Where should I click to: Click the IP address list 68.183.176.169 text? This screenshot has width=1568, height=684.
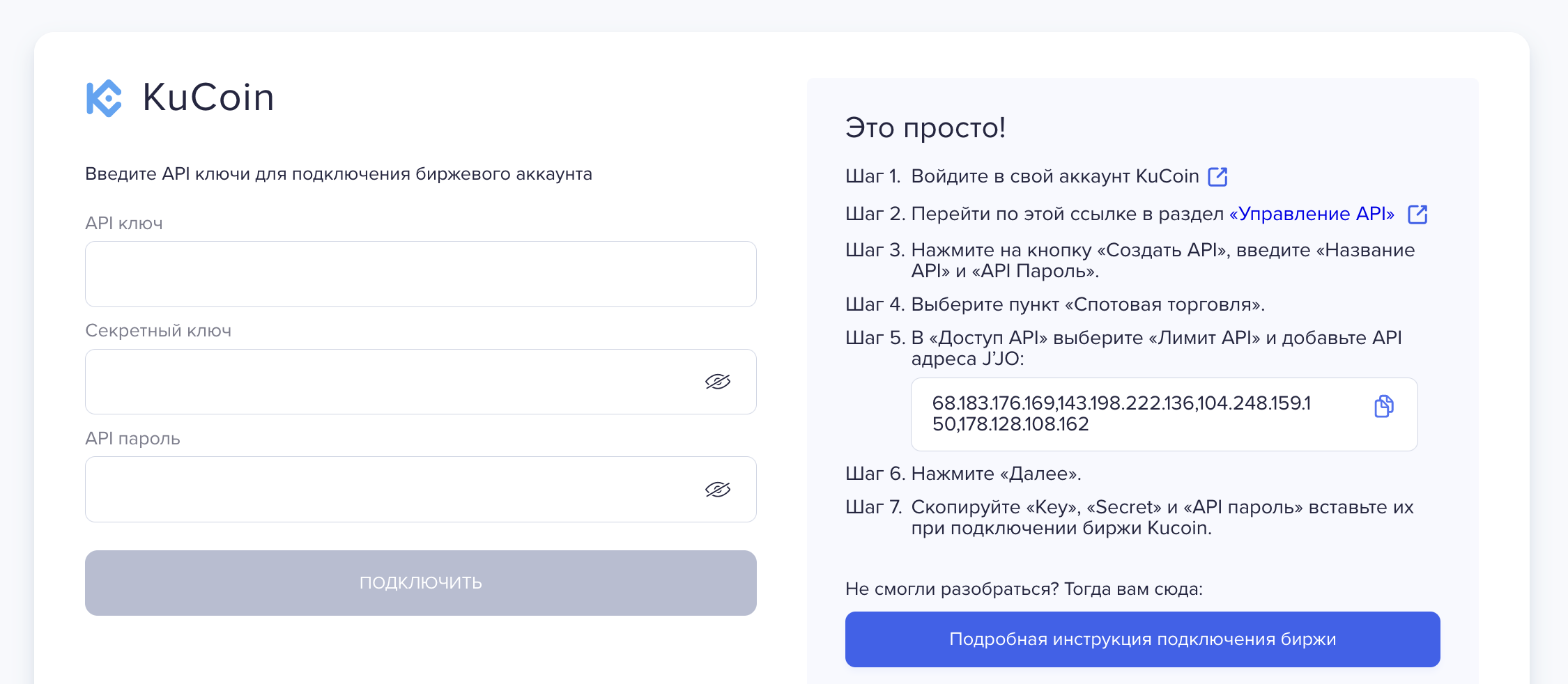pos(1121,414)
